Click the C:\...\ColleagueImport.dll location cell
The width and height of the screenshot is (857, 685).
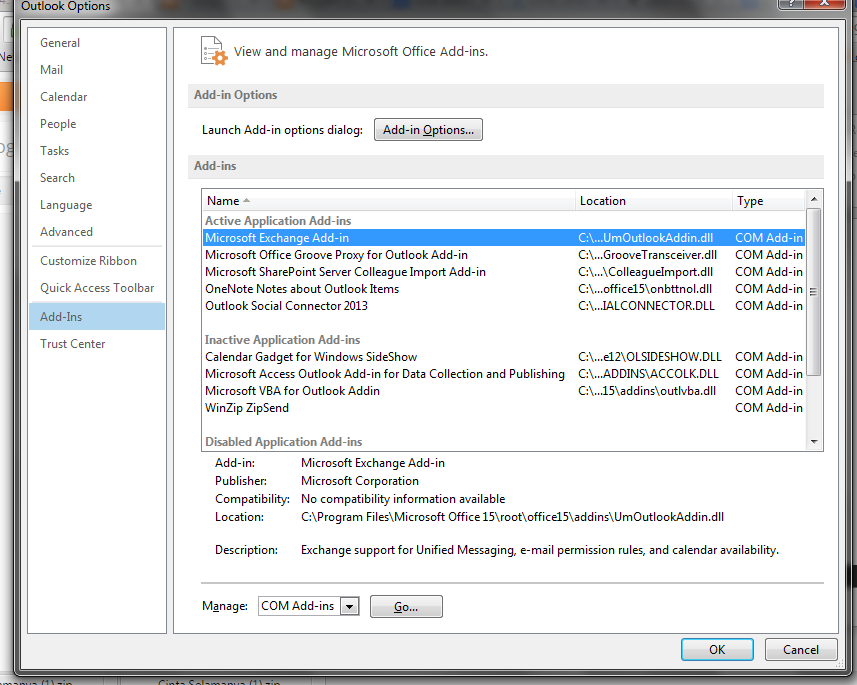coord(645,272)
